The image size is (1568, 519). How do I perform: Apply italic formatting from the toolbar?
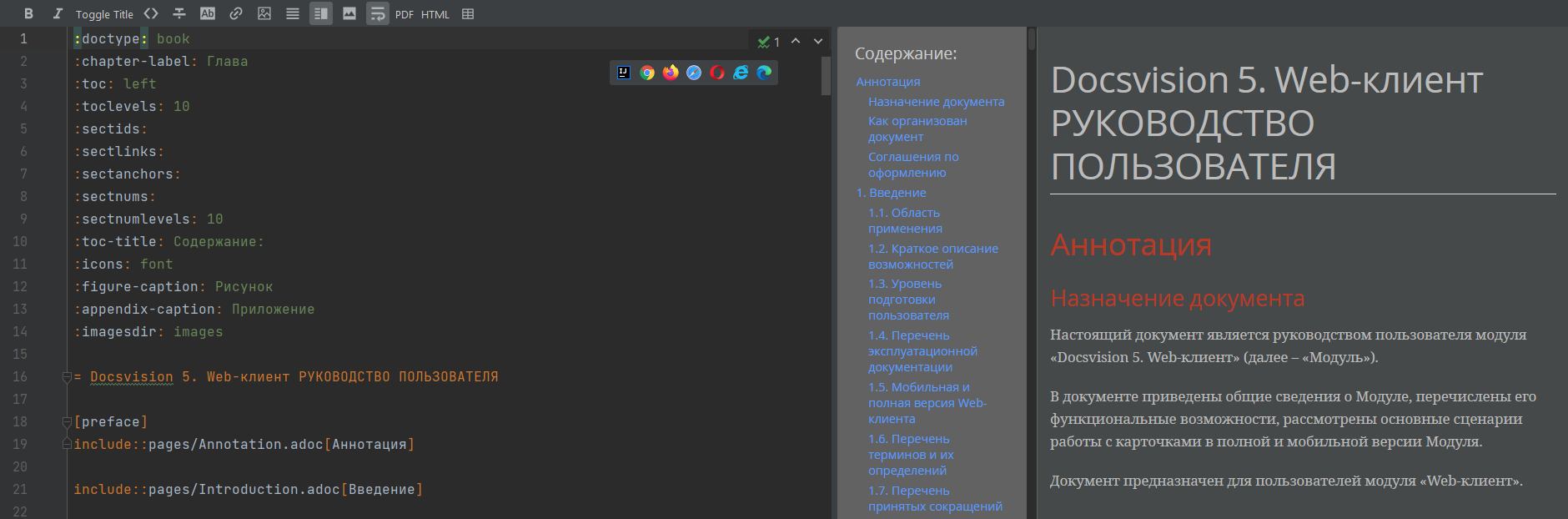(58, 13)
